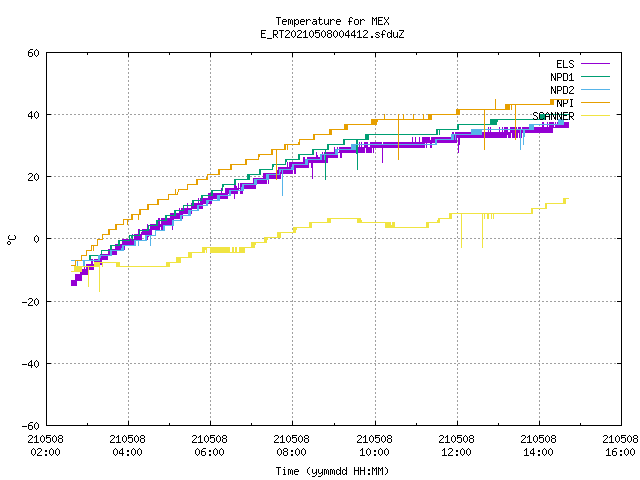Click the x-axis tick label 210508 10:00

click(374, 446)
